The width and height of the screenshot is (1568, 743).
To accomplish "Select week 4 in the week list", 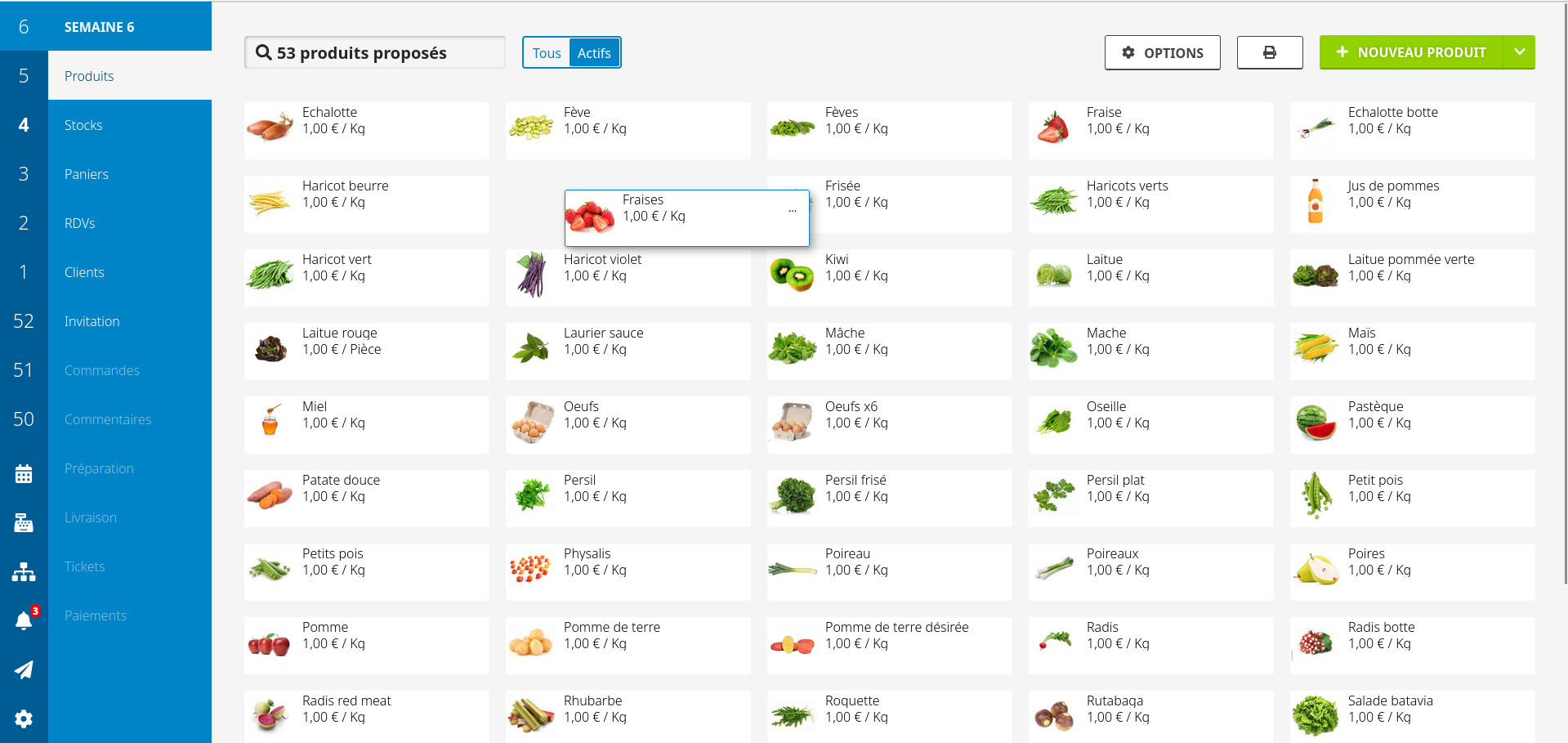I will pyautogui.click(x=24, y=125).
